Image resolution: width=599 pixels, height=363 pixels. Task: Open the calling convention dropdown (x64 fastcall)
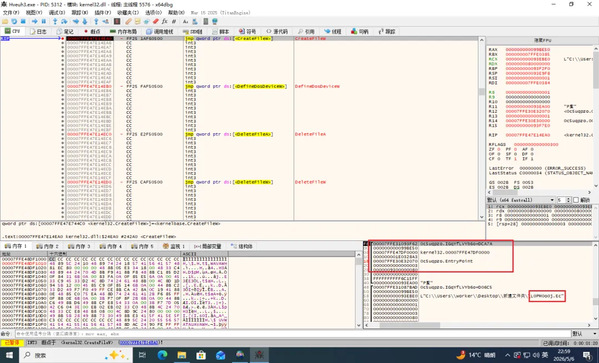coord(521,200)
